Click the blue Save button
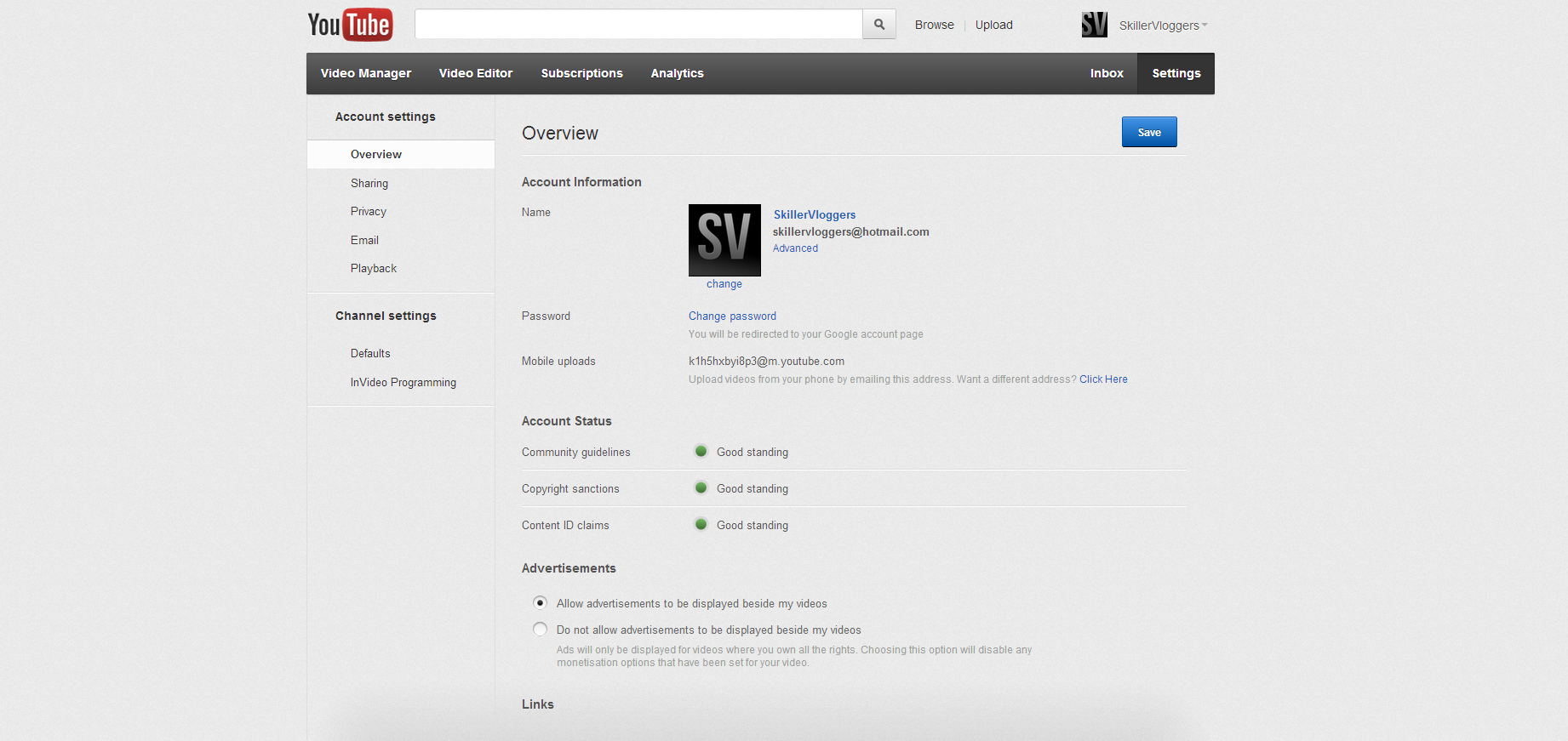The image size is (1568, 741). click(1149, 132)
